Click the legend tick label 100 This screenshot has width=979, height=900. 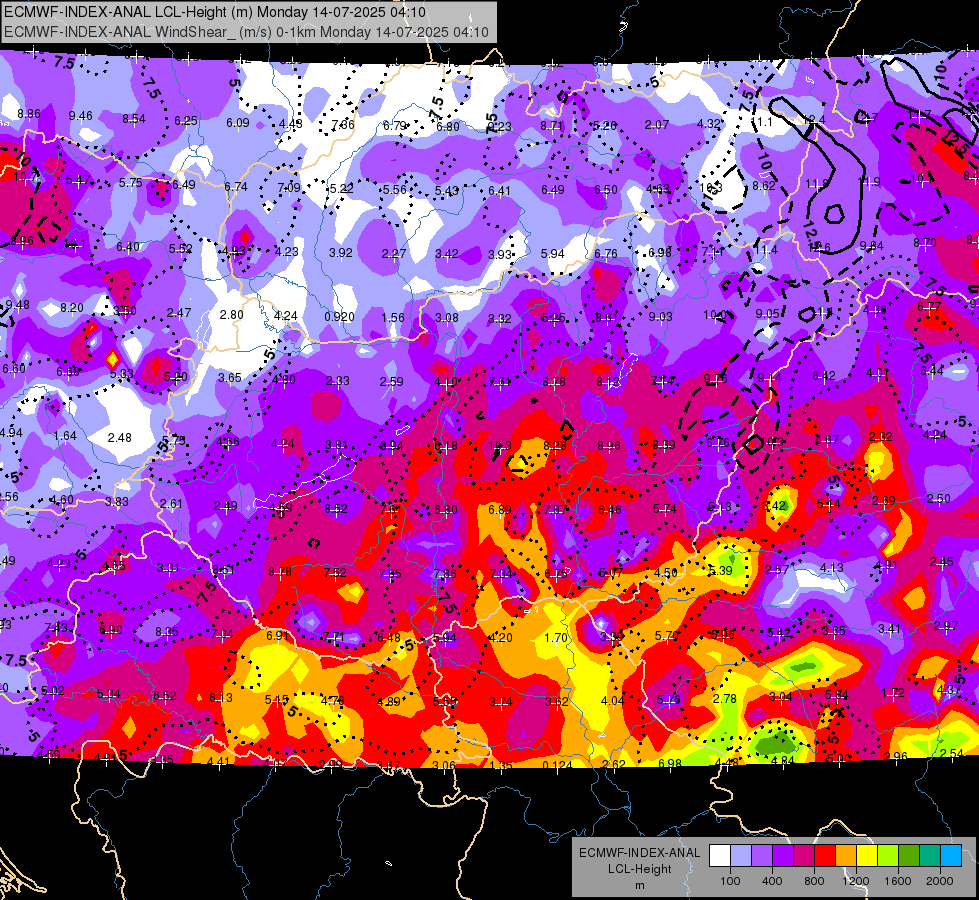pyautogui.click(x=730, y=881)
